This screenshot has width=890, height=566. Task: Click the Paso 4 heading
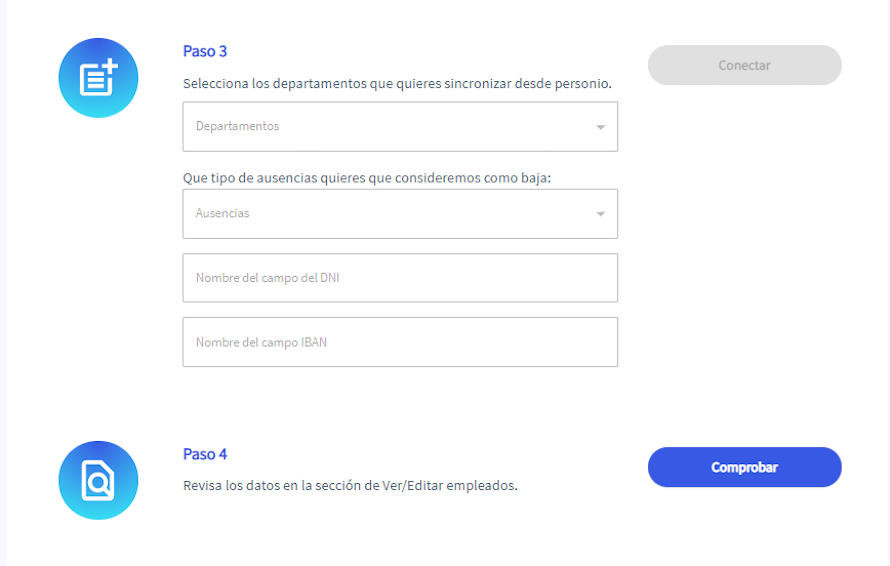point(205,454)
